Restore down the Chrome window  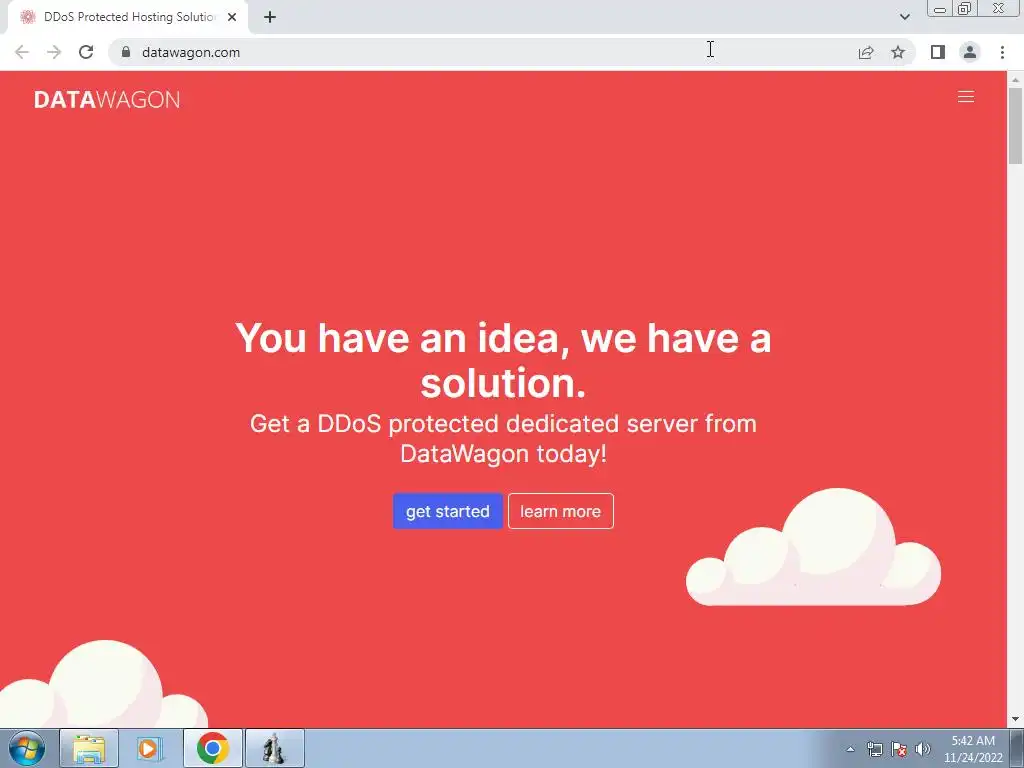(x=964, y=9)
